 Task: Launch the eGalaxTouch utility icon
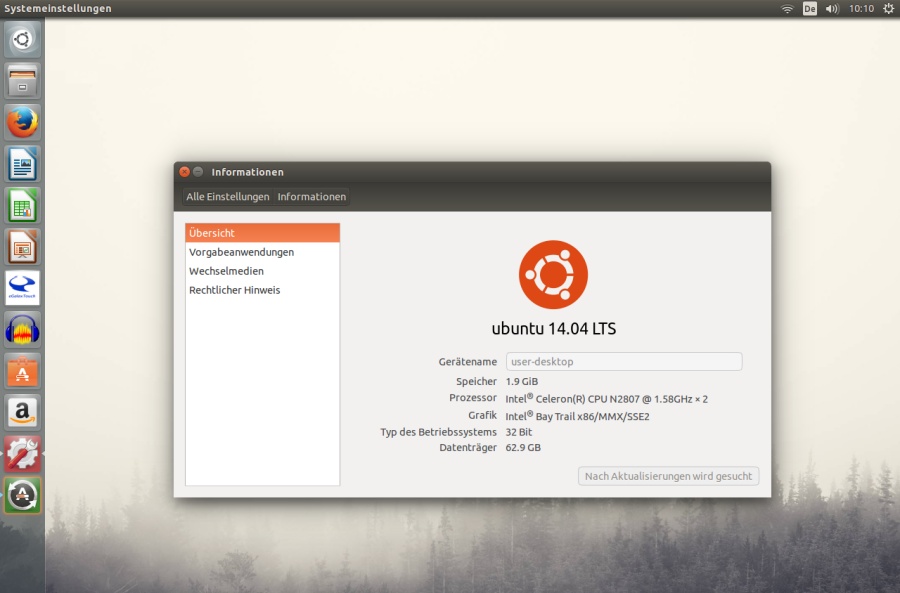22,288
